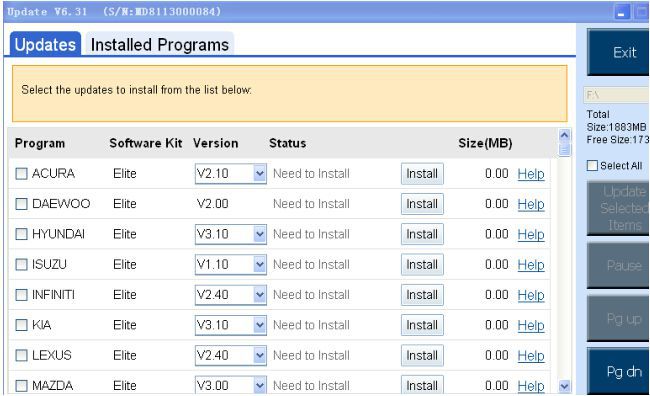Click the Pg up button
This screenshot has width=650, height=396.
point(618,318)
